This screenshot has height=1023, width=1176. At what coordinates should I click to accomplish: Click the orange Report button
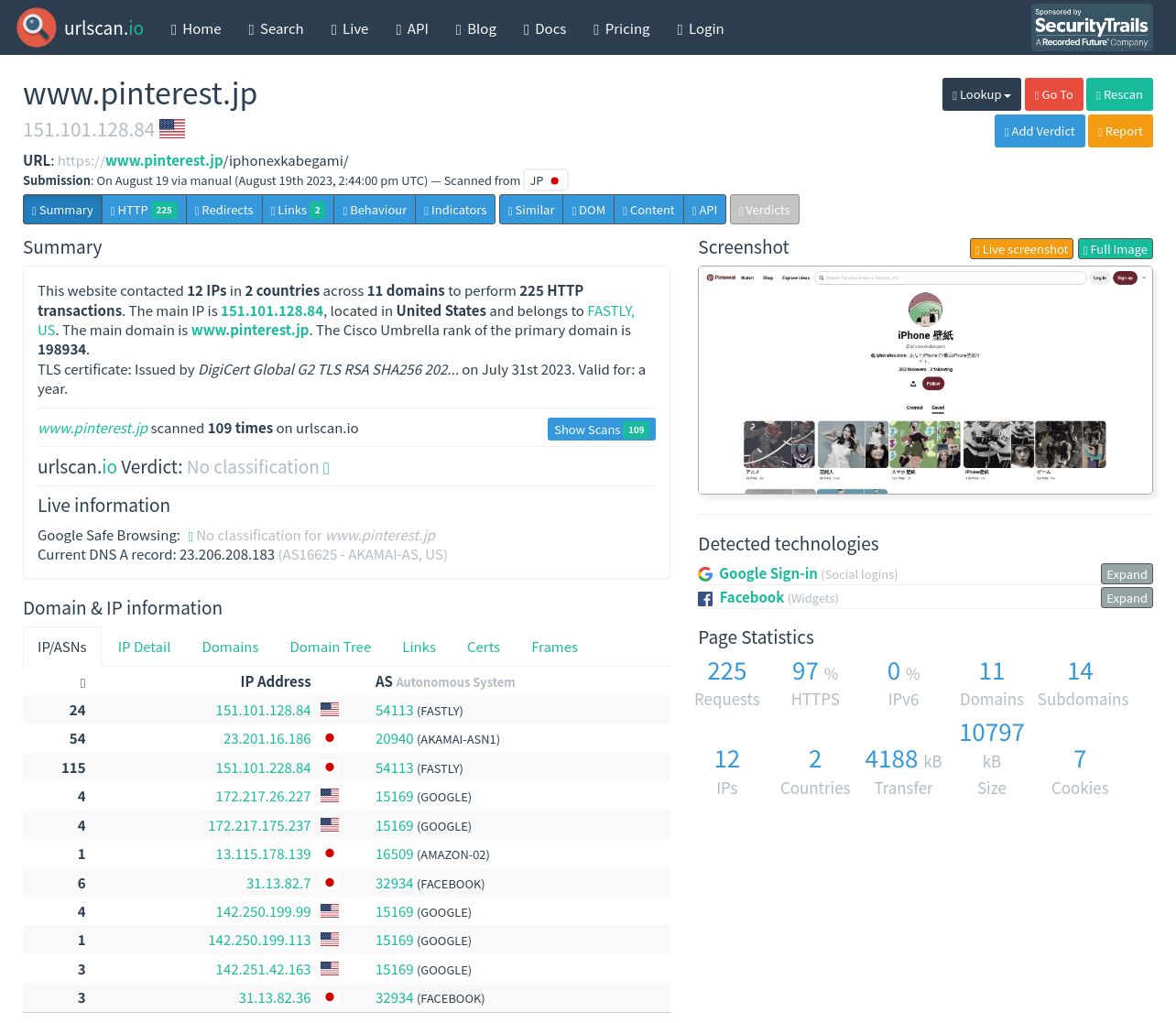[1120, 131]
